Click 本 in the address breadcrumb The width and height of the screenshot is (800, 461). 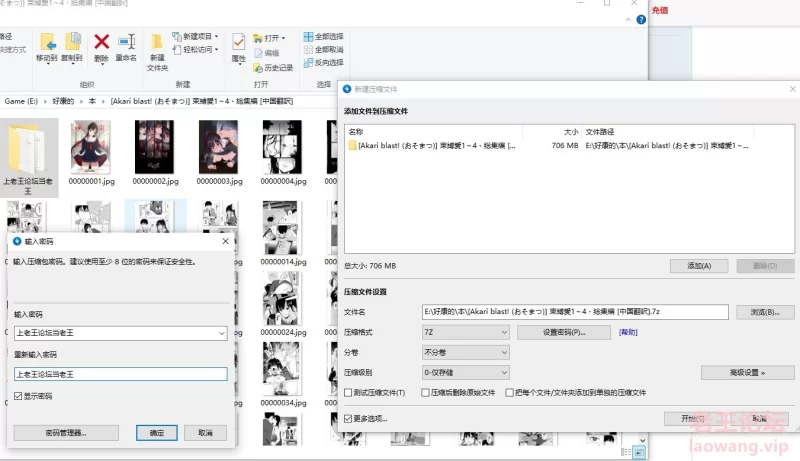click(x=92, y=101)
